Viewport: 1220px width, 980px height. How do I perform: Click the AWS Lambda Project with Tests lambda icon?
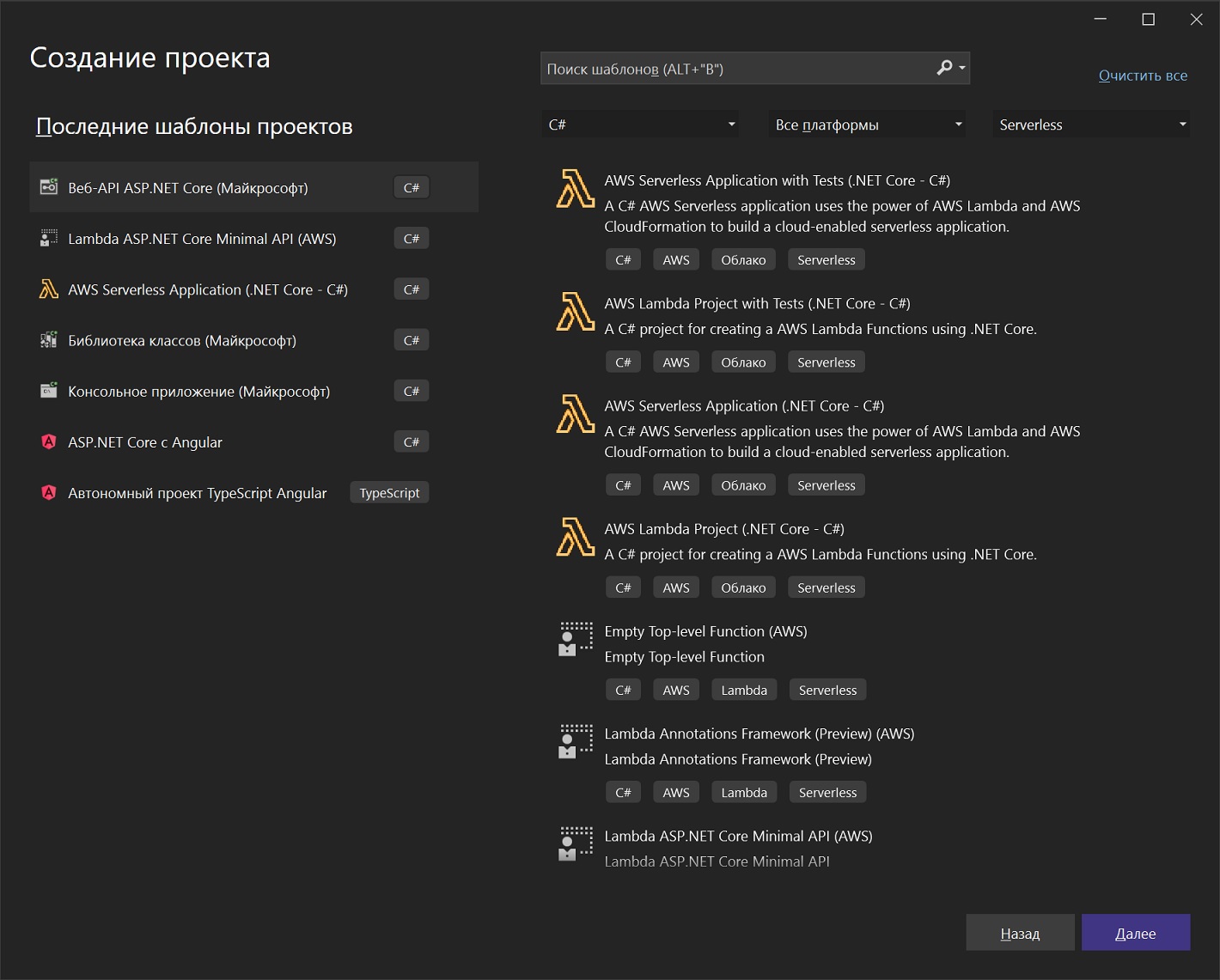coord(576,312)
